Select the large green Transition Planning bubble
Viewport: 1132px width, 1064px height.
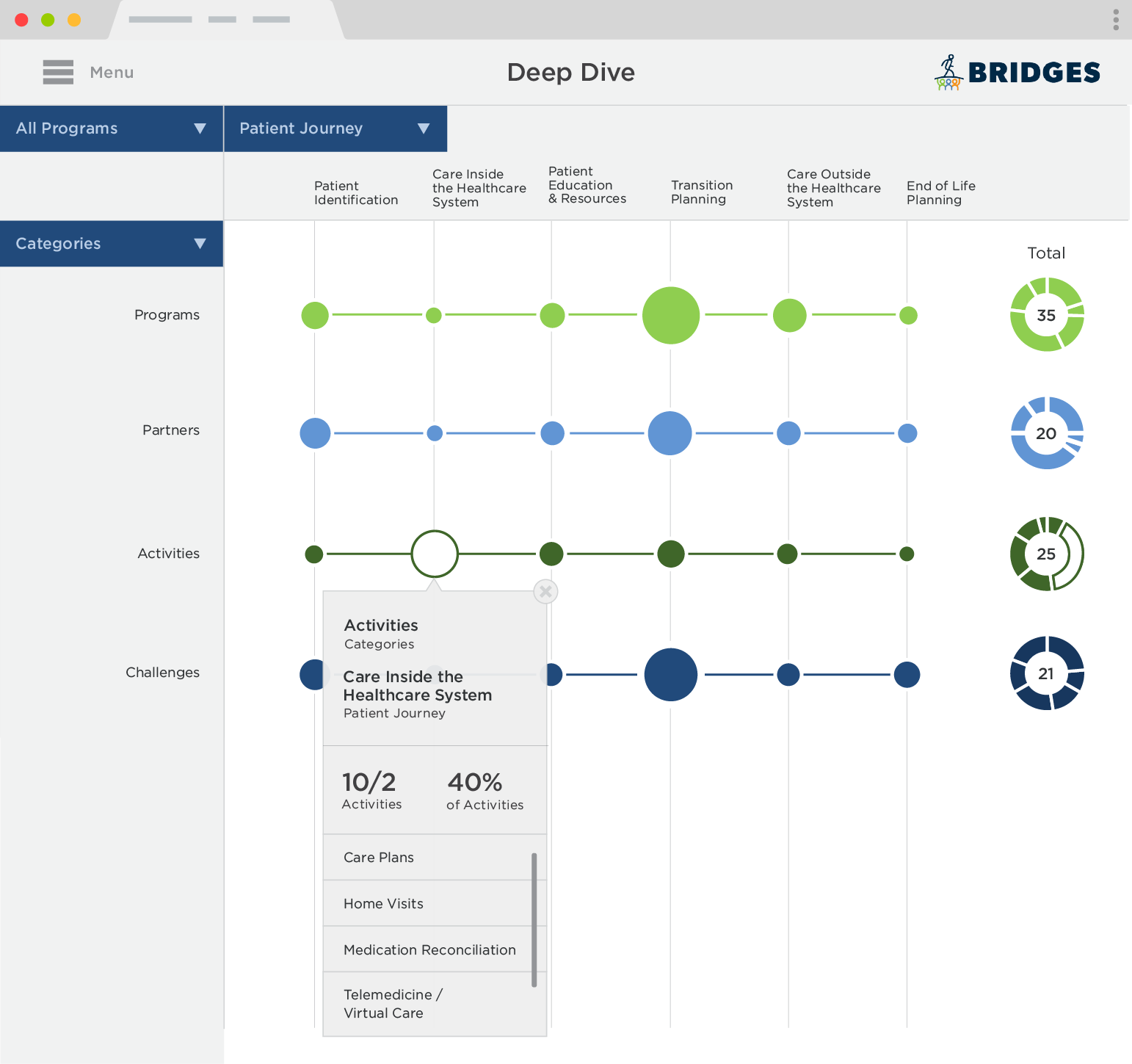tap(670, 314)
